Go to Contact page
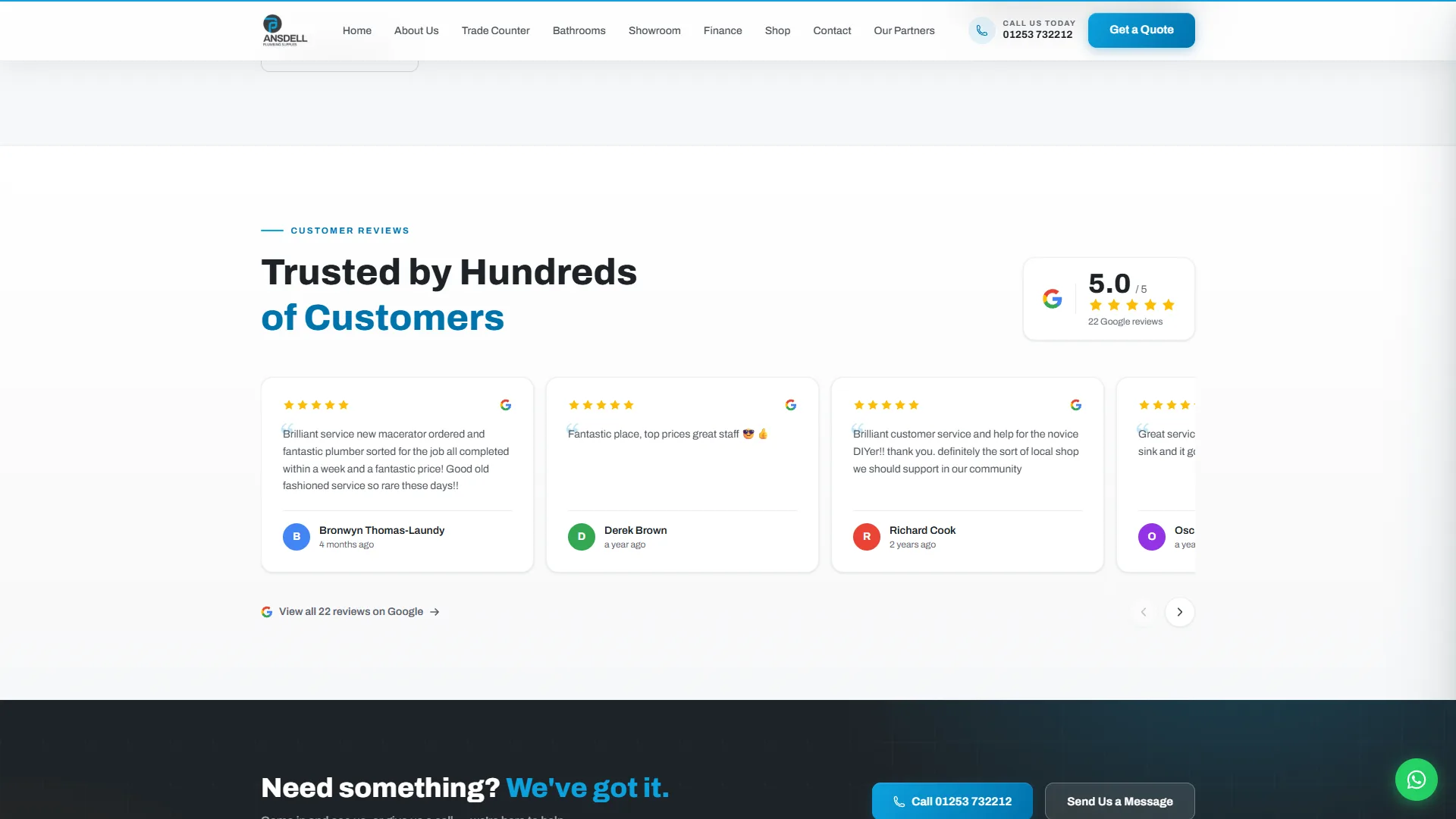Screen dimensions: 1456x819 pyautogui.click(x=832, y=30)
